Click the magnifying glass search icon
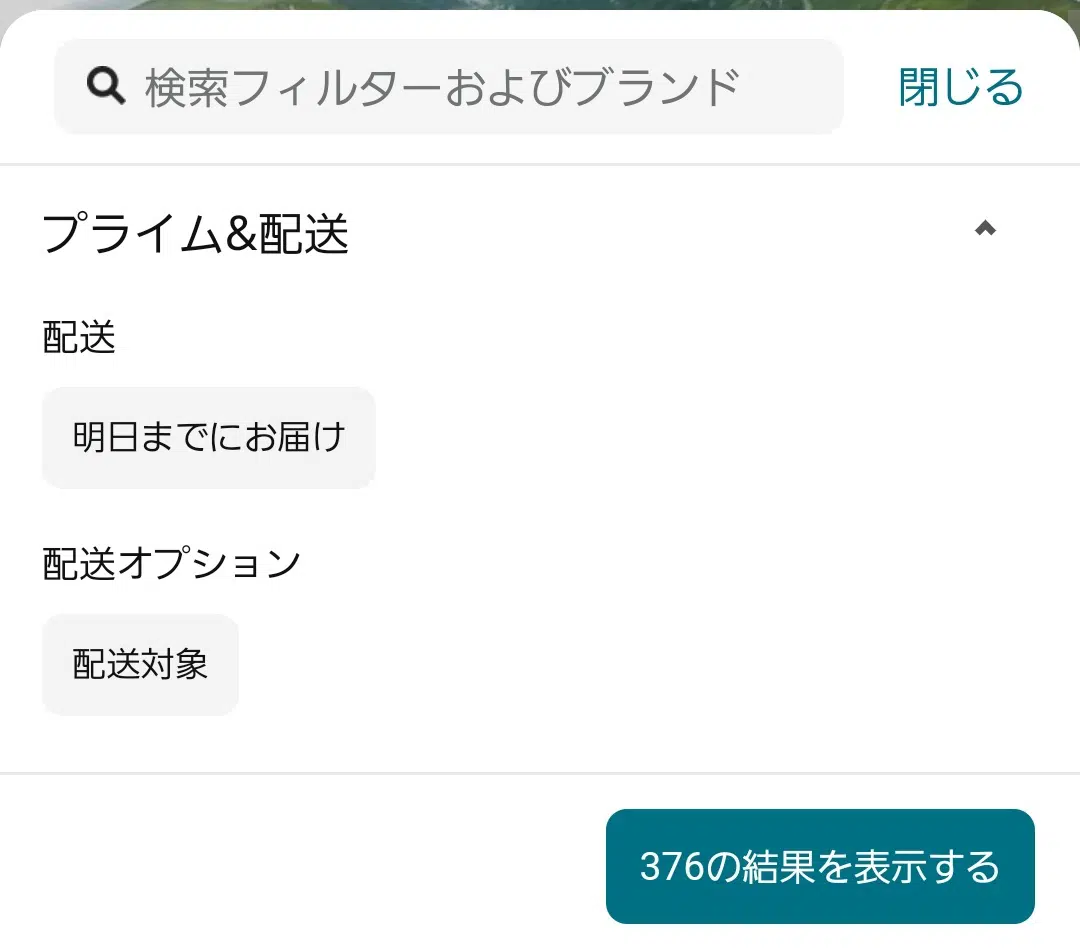The image size is (1080, 950). [106, 87]
